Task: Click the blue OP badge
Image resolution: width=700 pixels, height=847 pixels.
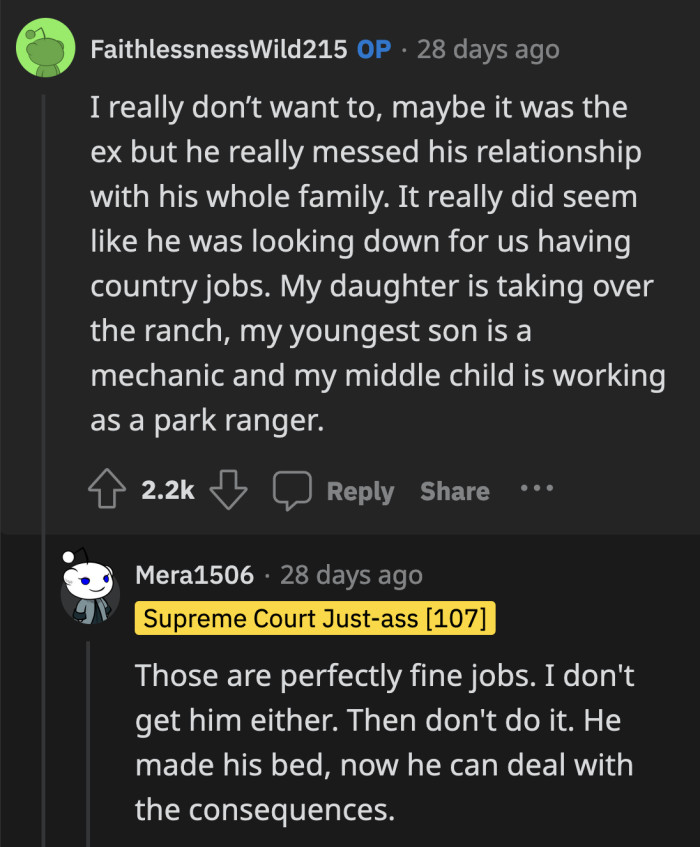Action: point(372,48)
